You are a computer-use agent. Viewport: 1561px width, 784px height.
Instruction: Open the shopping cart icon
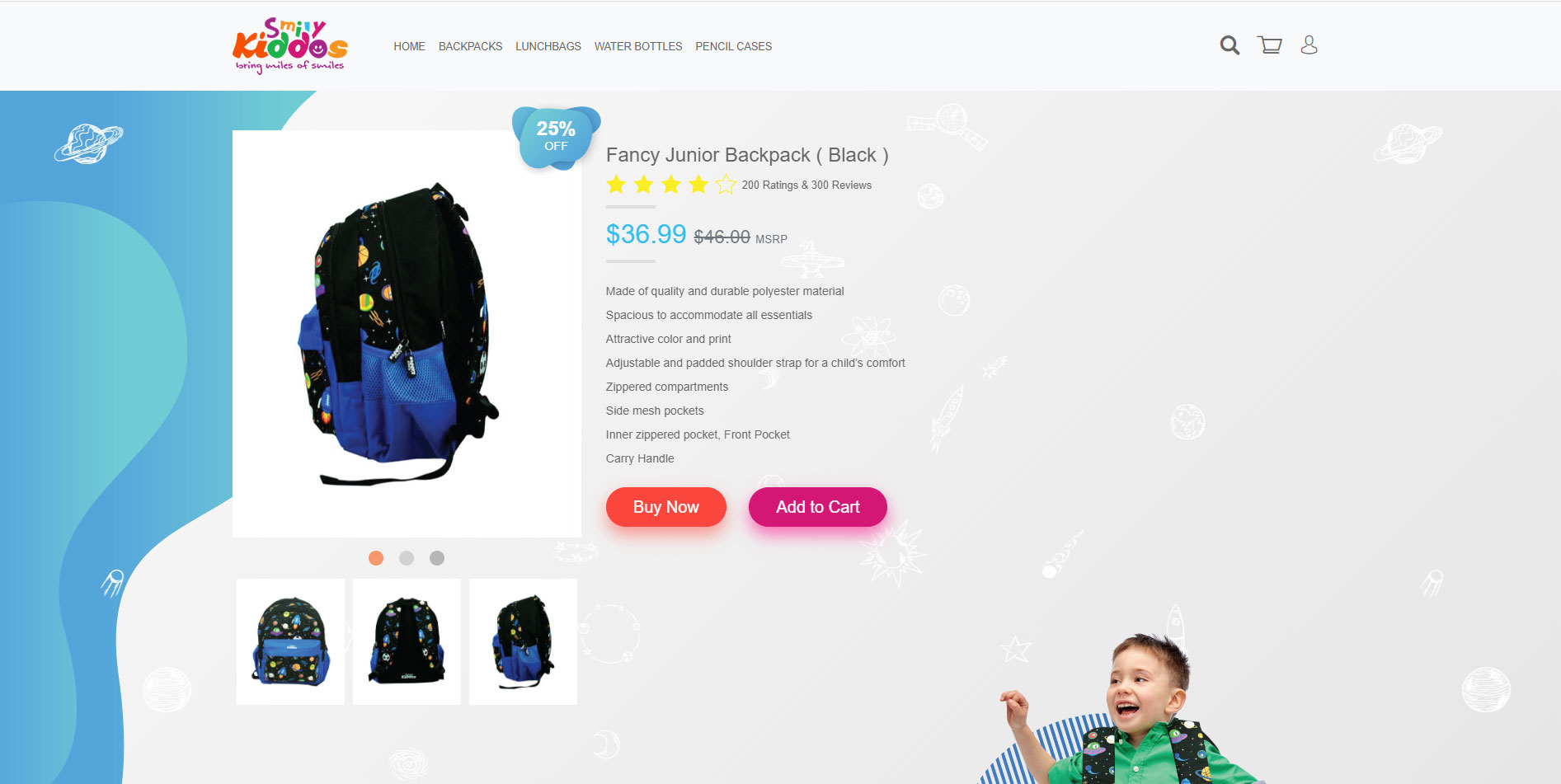point(1270,45)
